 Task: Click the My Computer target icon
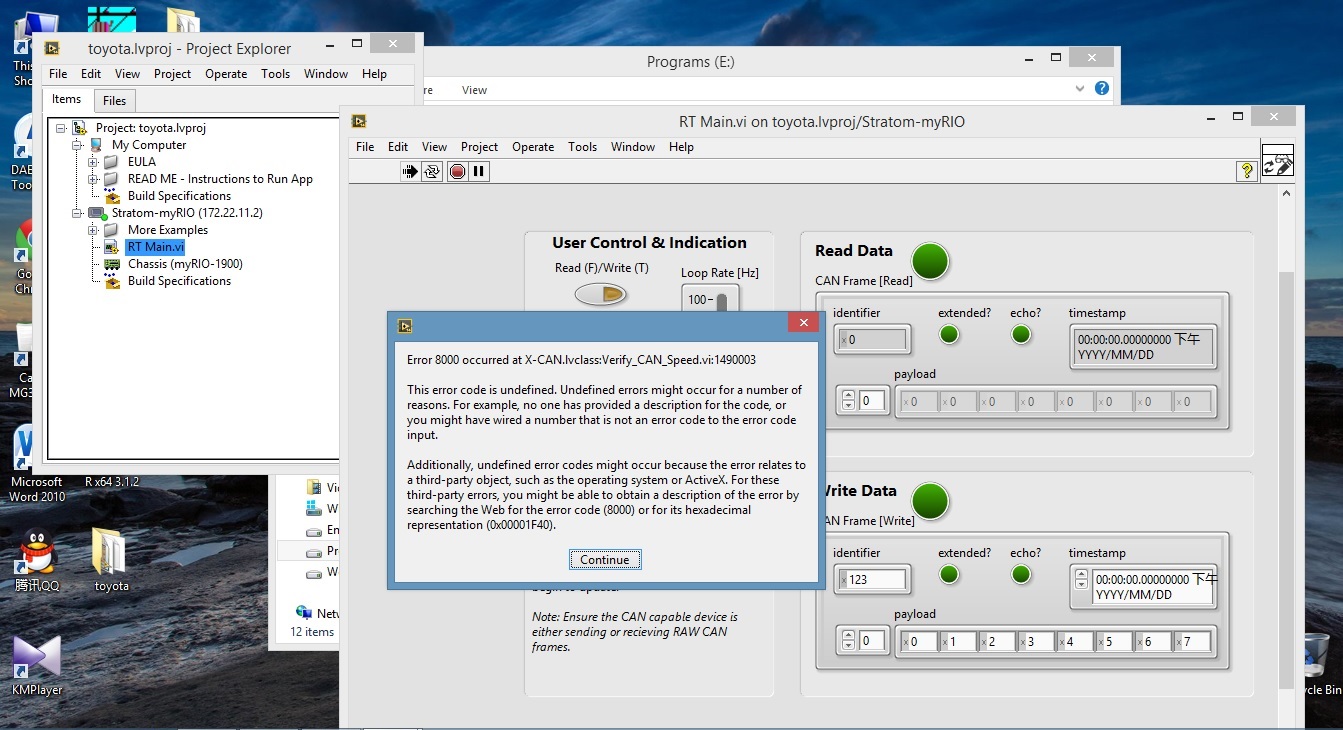(x=96, y=145)
